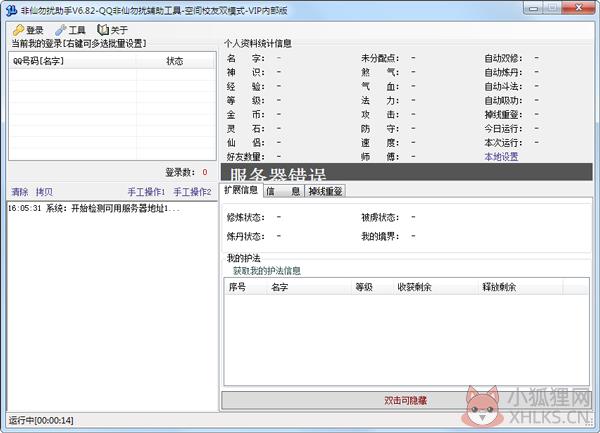Switch to the 信 息 tab
This screenshot has height=433, width=600.
[x=283, y=191]
